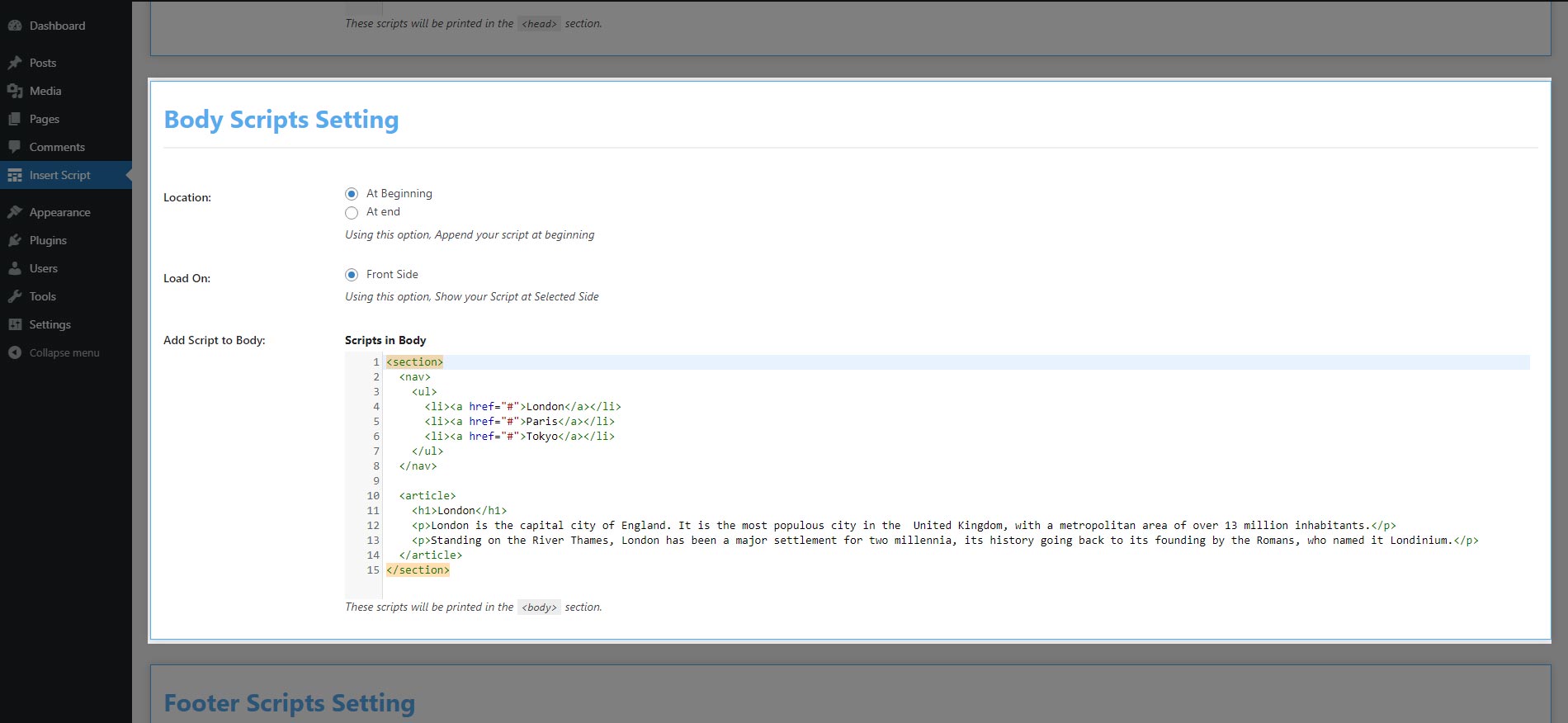Go to Settings in sidebar

point(66,324)
